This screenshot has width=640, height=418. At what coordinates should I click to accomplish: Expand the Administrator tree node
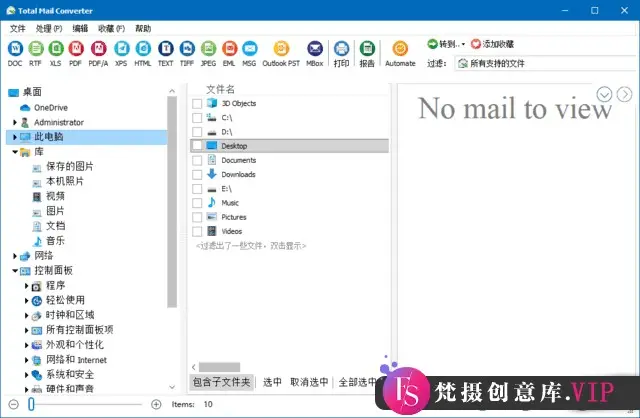15,122
